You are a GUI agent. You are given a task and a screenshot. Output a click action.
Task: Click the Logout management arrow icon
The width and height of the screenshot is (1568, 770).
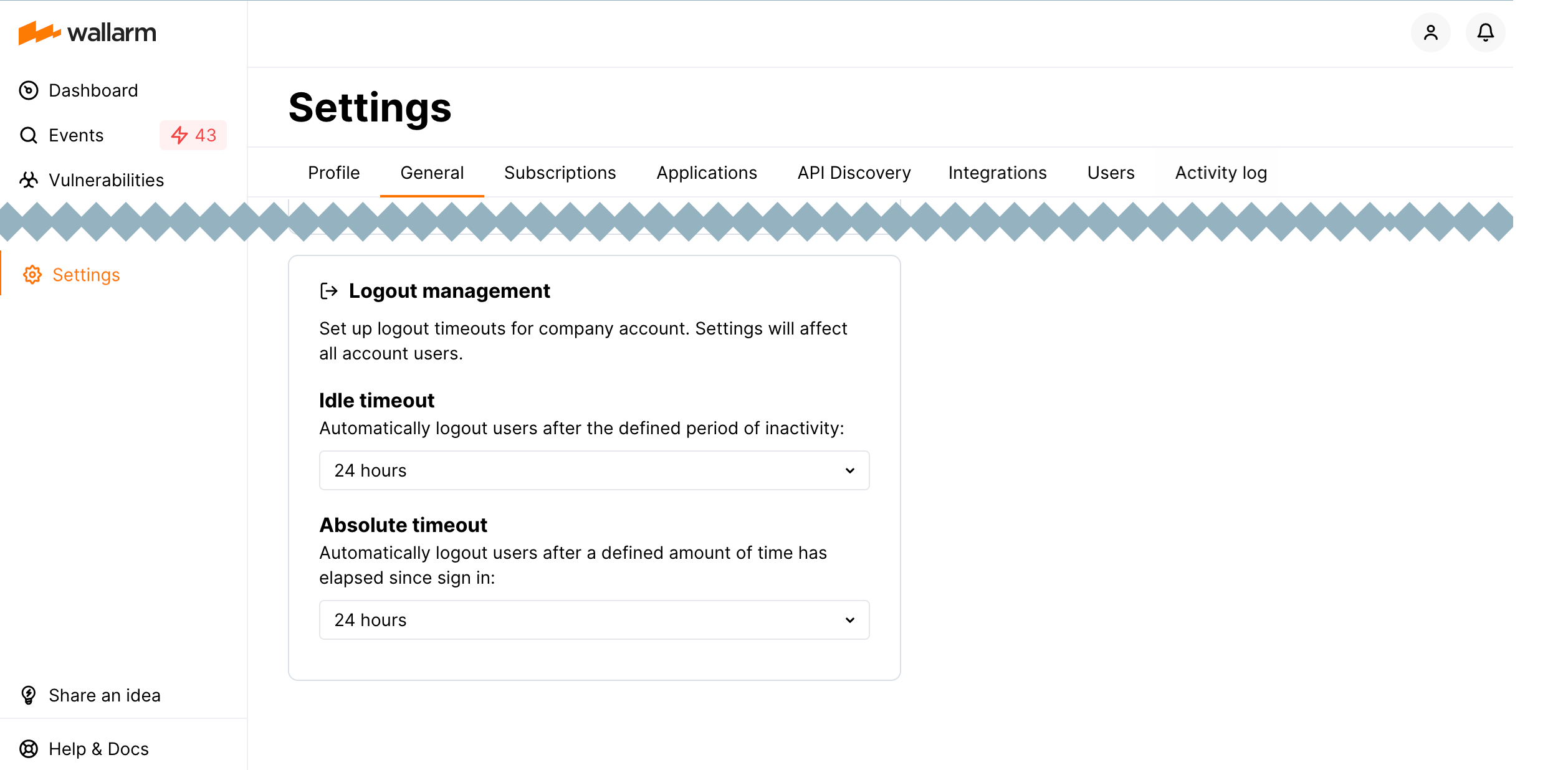click(329, 291)
